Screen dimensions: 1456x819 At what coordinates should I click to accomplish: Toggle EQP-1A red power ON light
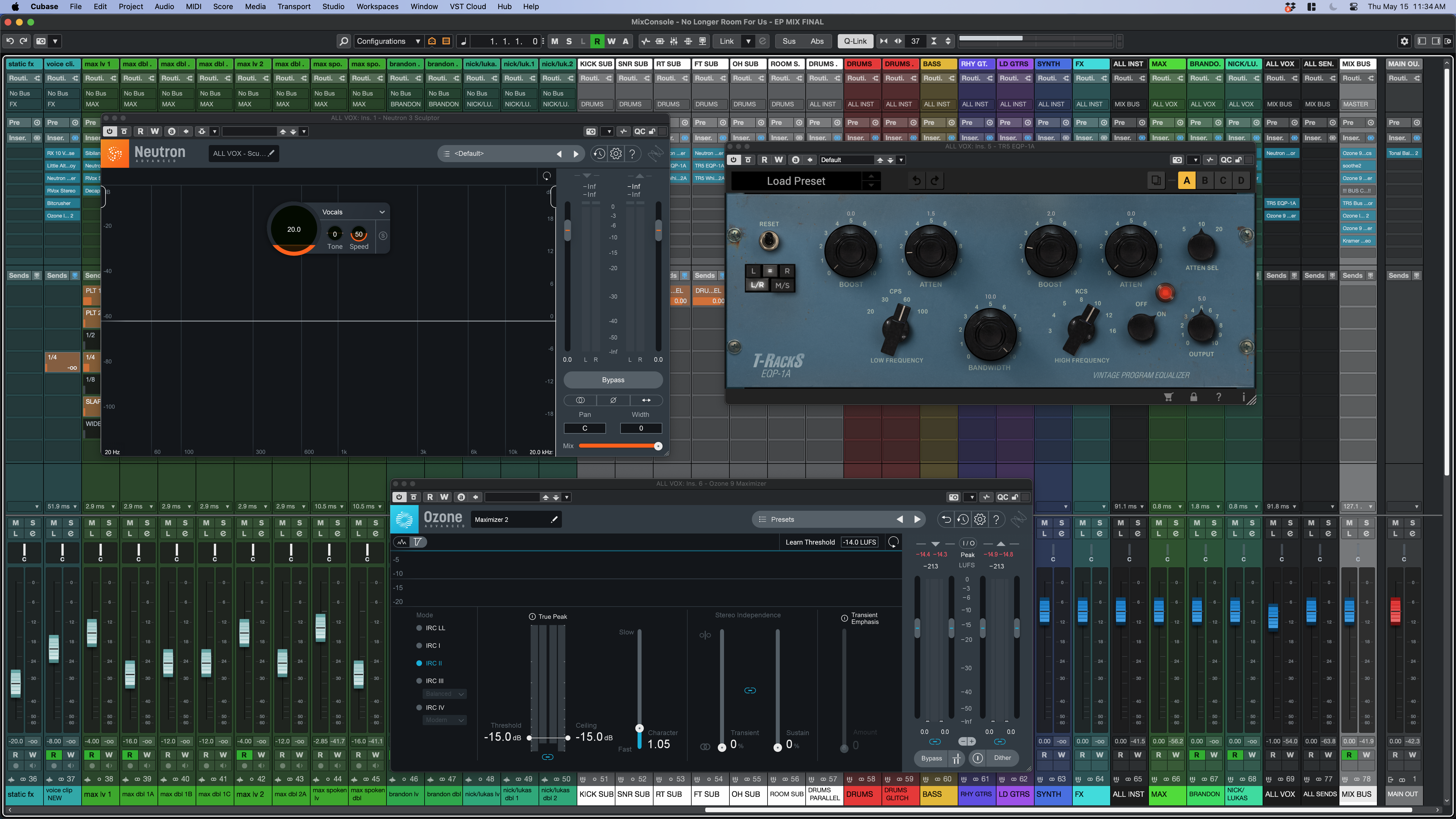(x=1165, y=292)
